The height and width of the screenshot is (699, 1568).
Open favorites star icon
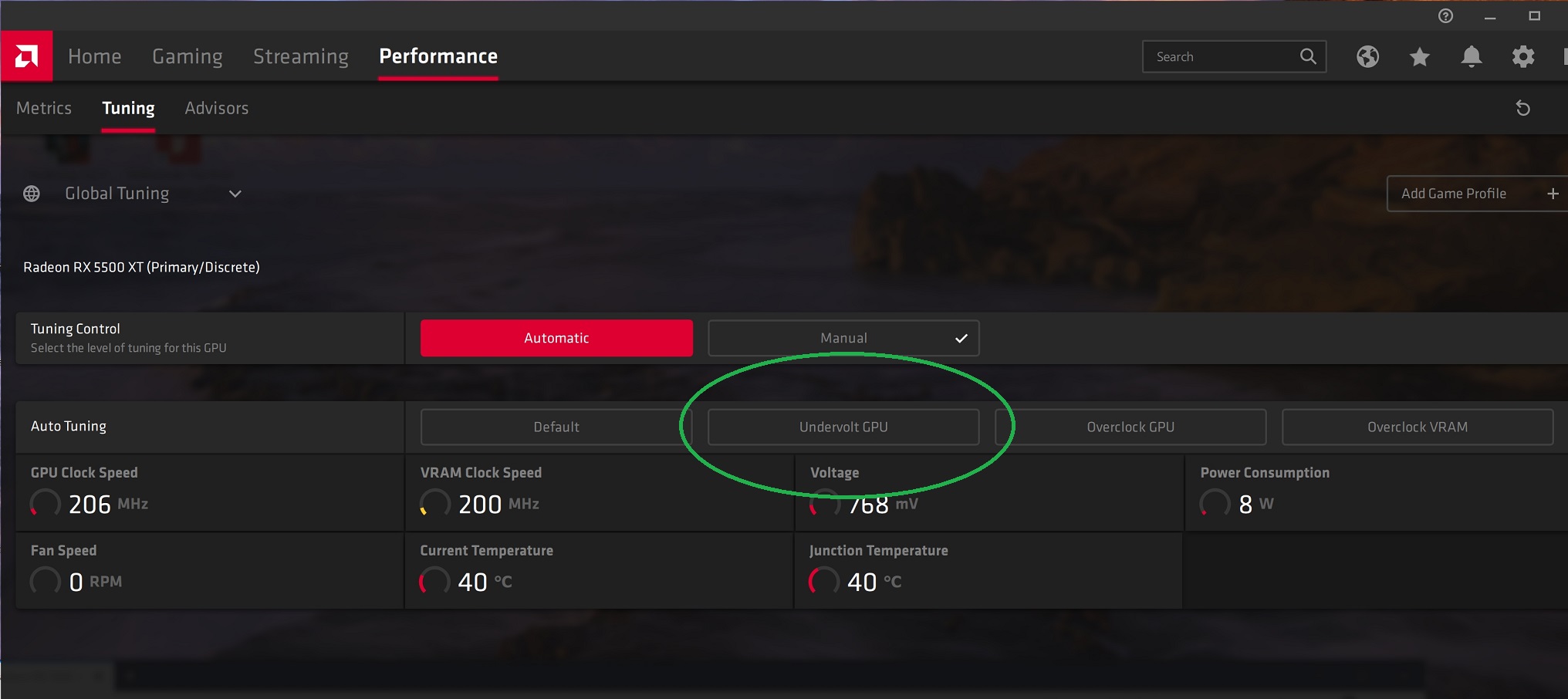pyautogui.click(x=1419, y=56)
